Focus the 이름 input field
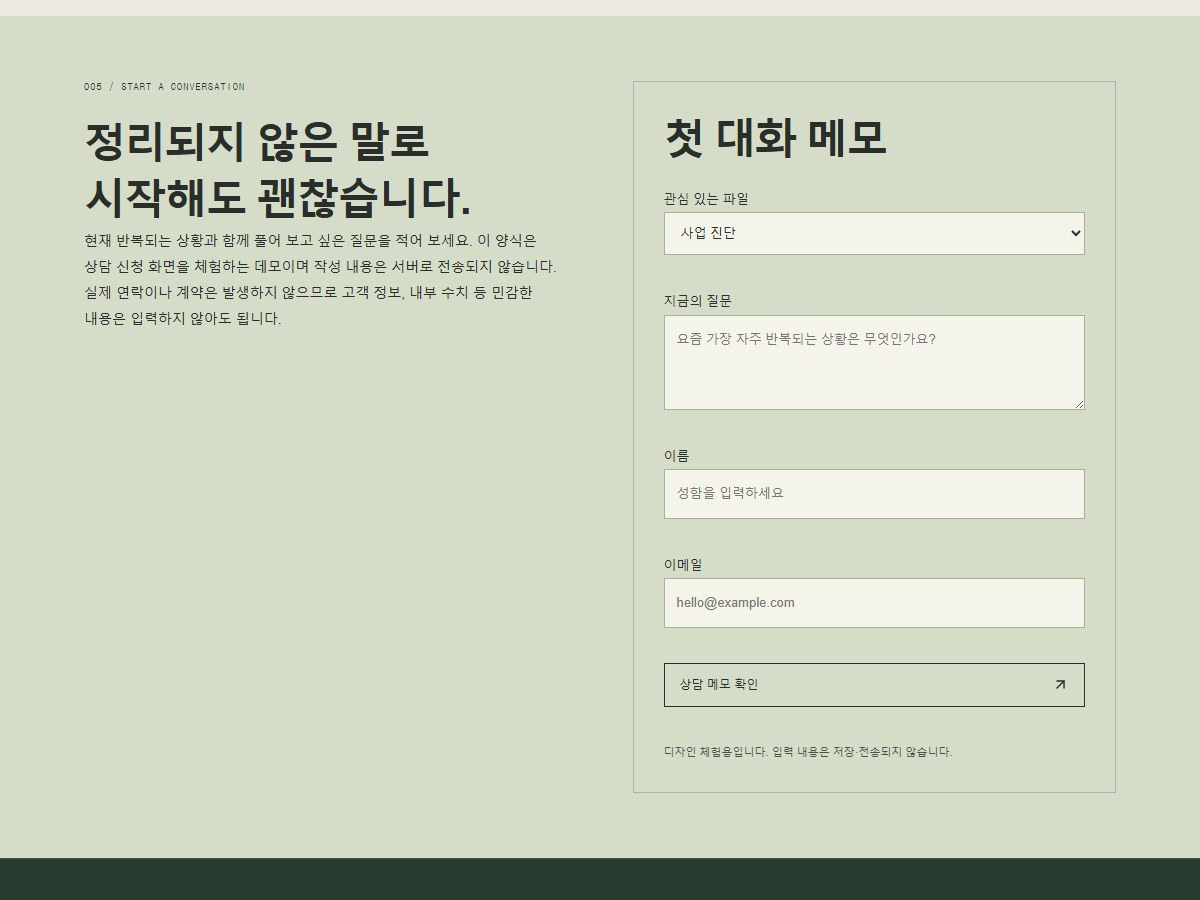The width and height of the screenshot is (1200, 900). coord(874,494)
